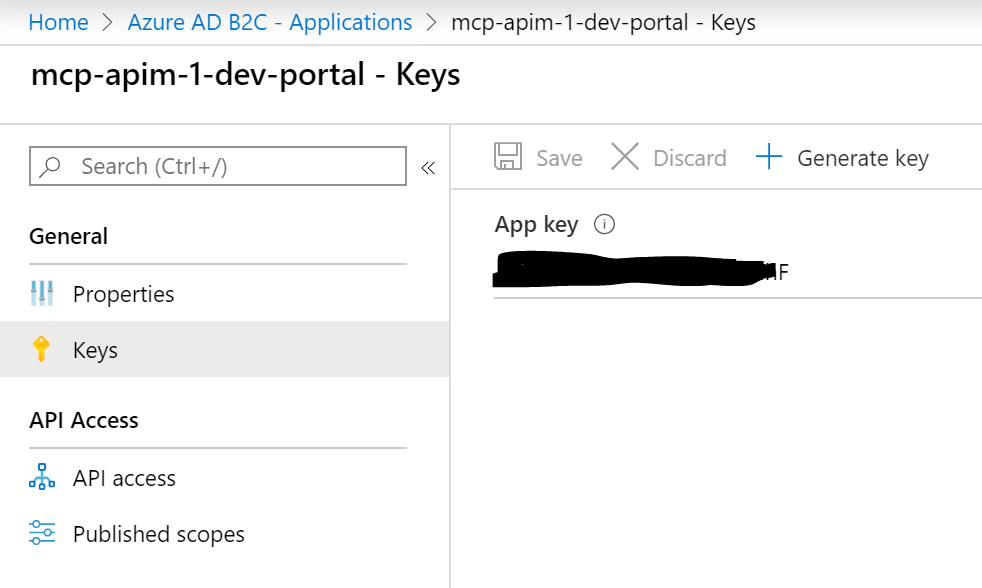The height and width of the screenshot is (588, 982).
Task: Open Azure AD B2C - Applications breadcrumb
Action: click(270, 23)
